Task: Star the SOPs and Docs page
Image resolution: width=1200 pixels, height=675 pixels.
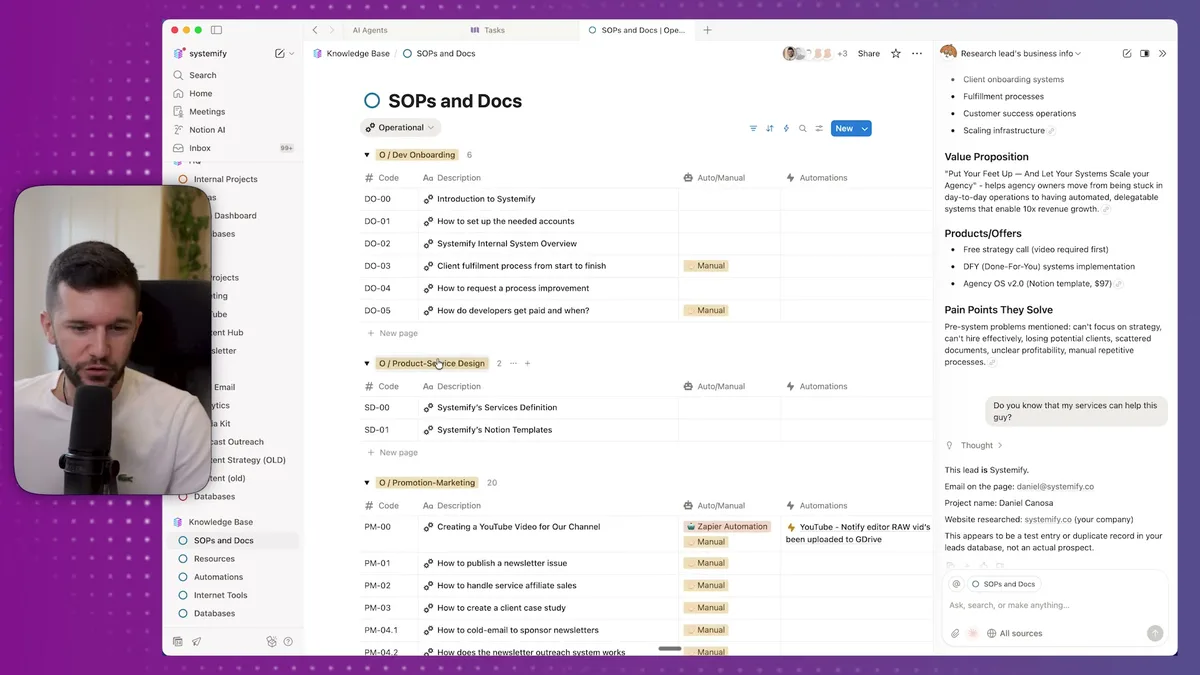Action: click(895, 53)
